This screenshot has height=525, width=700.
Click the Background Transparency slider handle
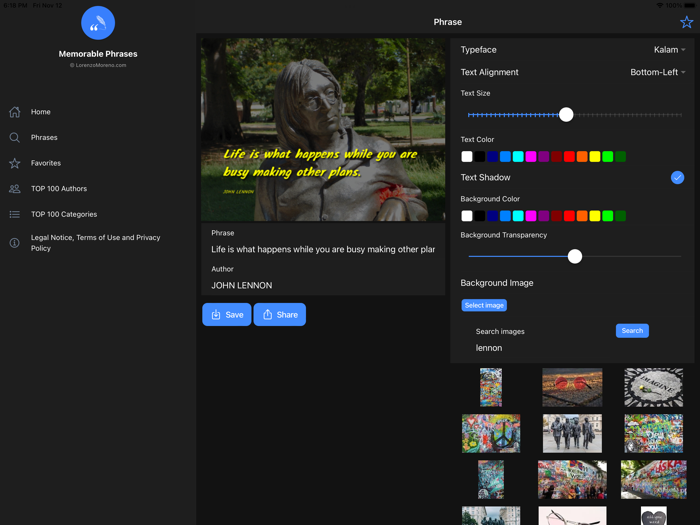pyautogui.click(x=575, y=256)
